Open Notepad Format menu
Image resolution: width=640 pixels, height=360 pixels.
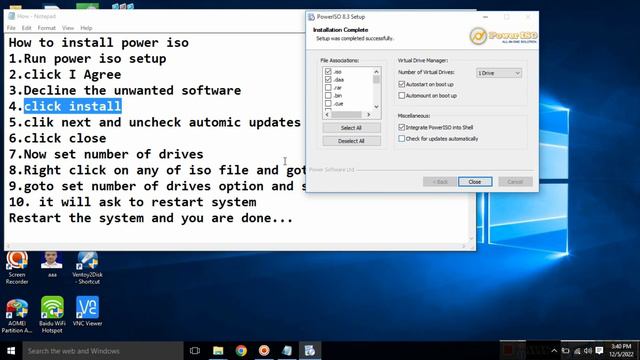47,28
